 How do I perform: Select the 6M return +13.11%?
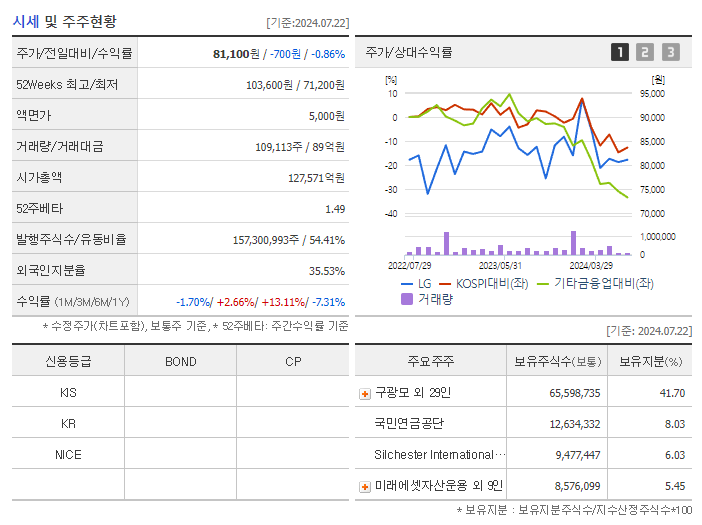click(283, 303)
